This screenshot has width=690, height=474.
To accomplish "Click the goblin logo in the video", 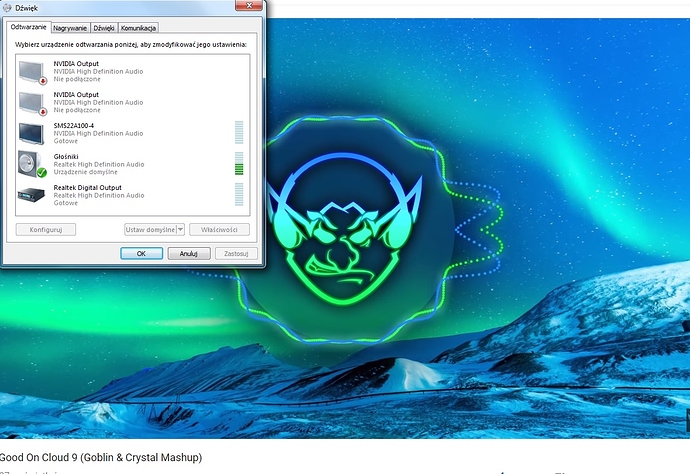I will point(344,229).
